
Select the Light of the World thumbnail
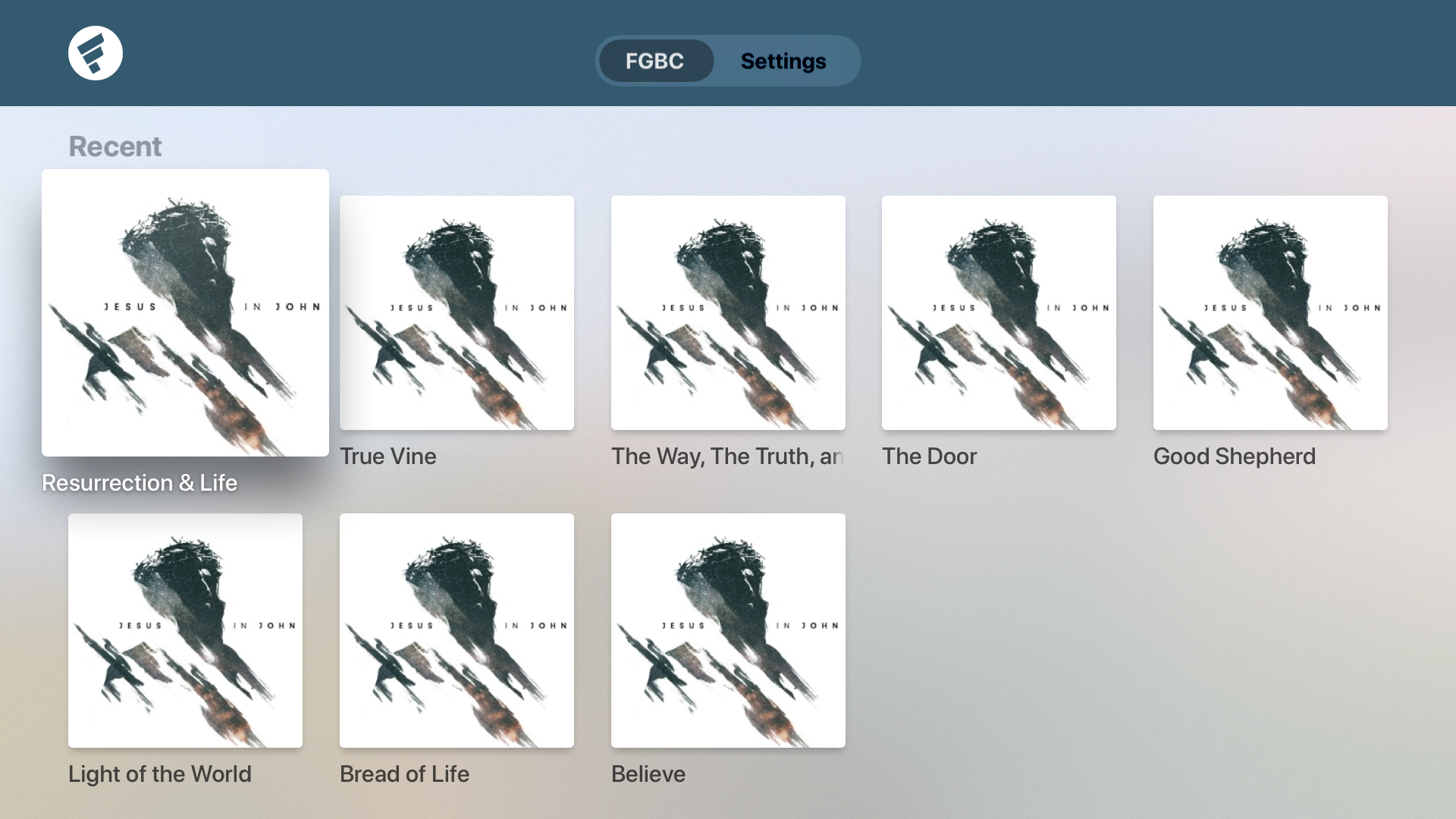(x=185, y=630)
